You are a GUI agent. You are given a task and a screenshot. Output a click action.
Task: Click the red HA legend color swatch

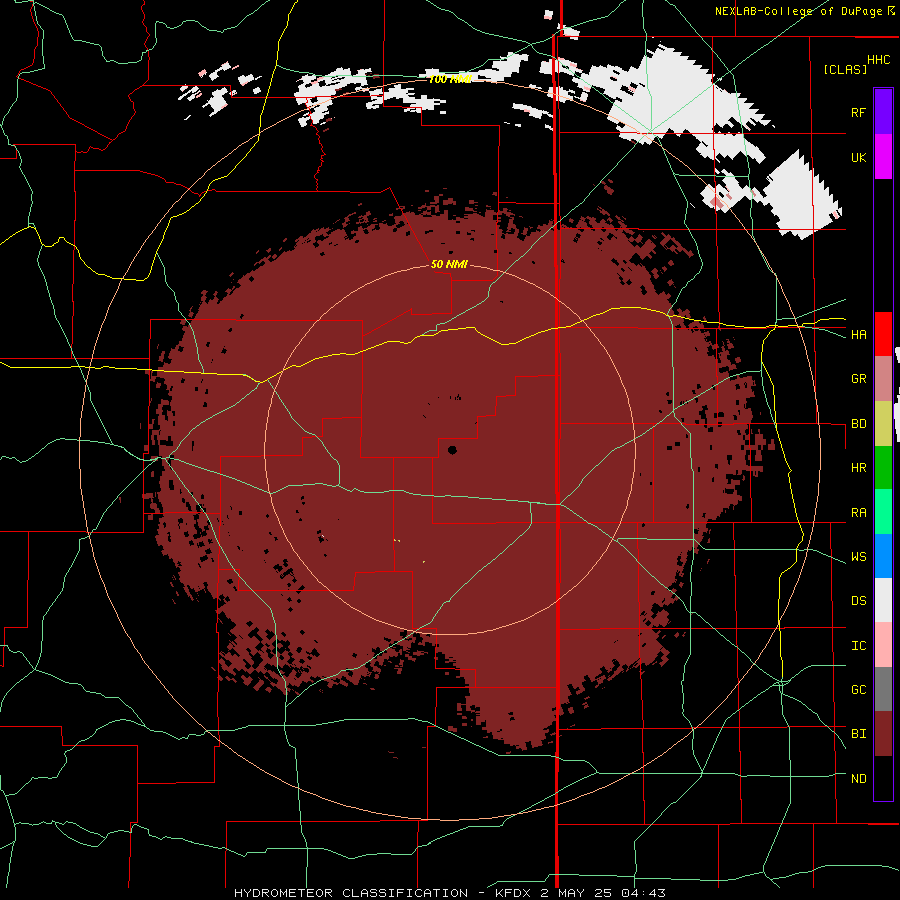click(883, 334)
